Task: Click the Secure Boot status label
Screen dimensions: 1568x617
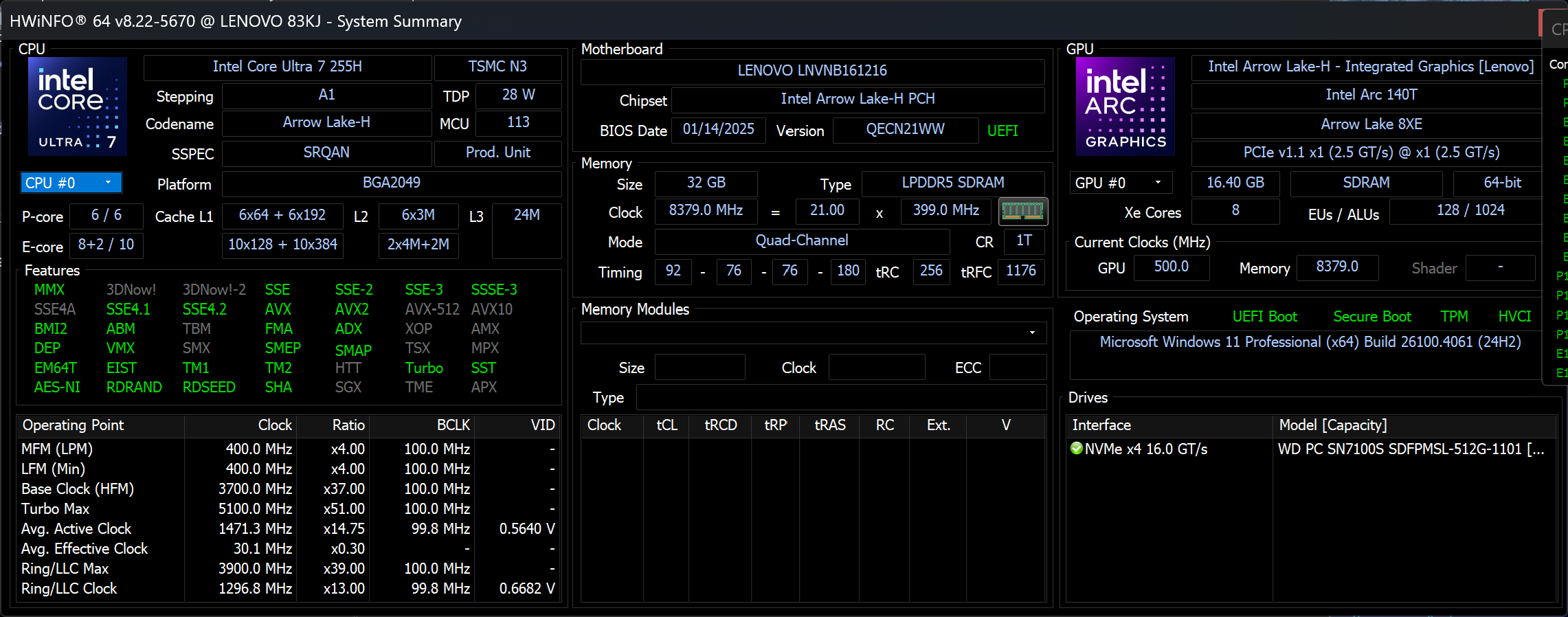Action: click(1372, 317)
